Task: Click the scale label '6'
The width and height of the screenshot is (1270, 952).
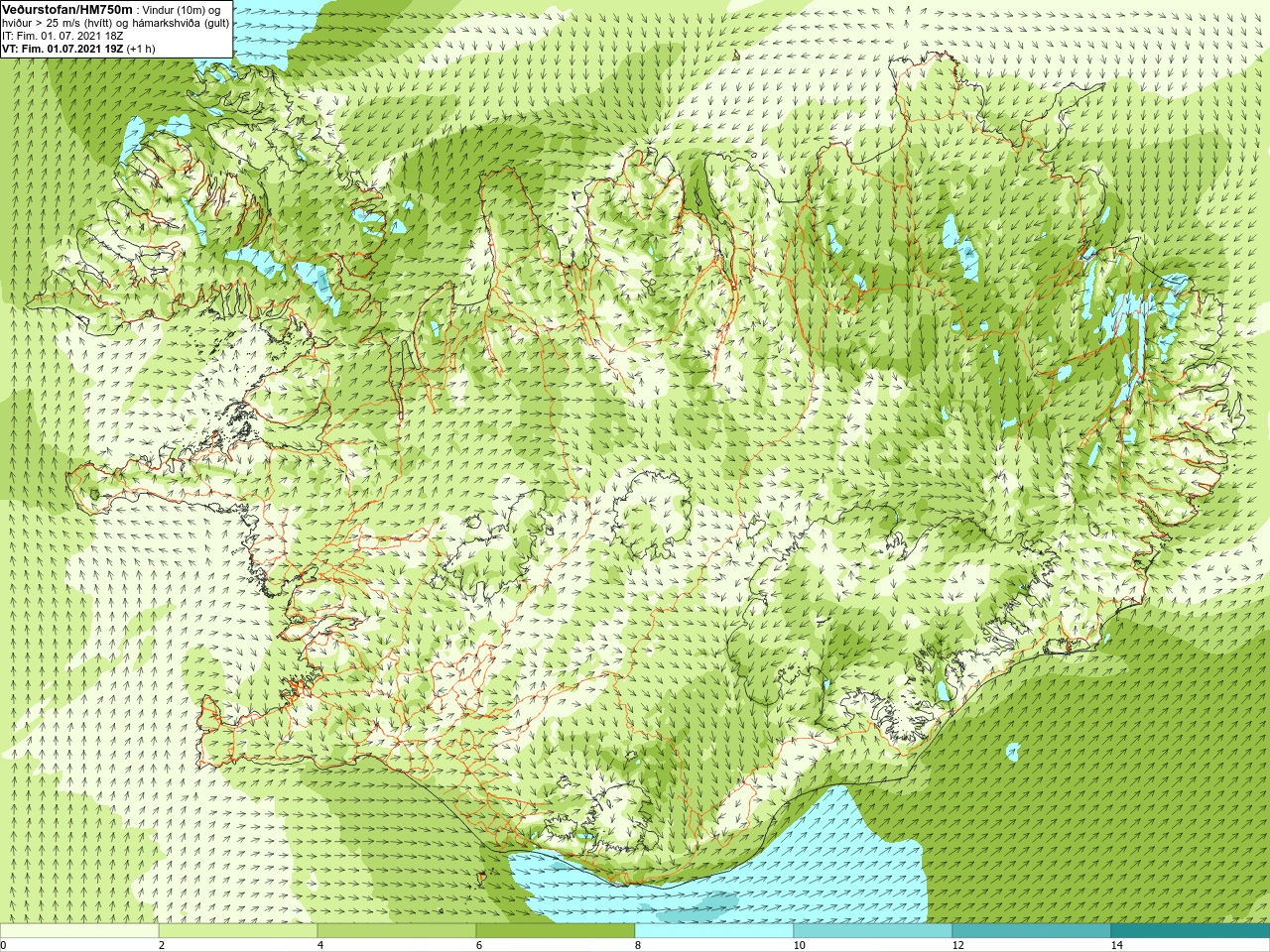Action: 479,945
